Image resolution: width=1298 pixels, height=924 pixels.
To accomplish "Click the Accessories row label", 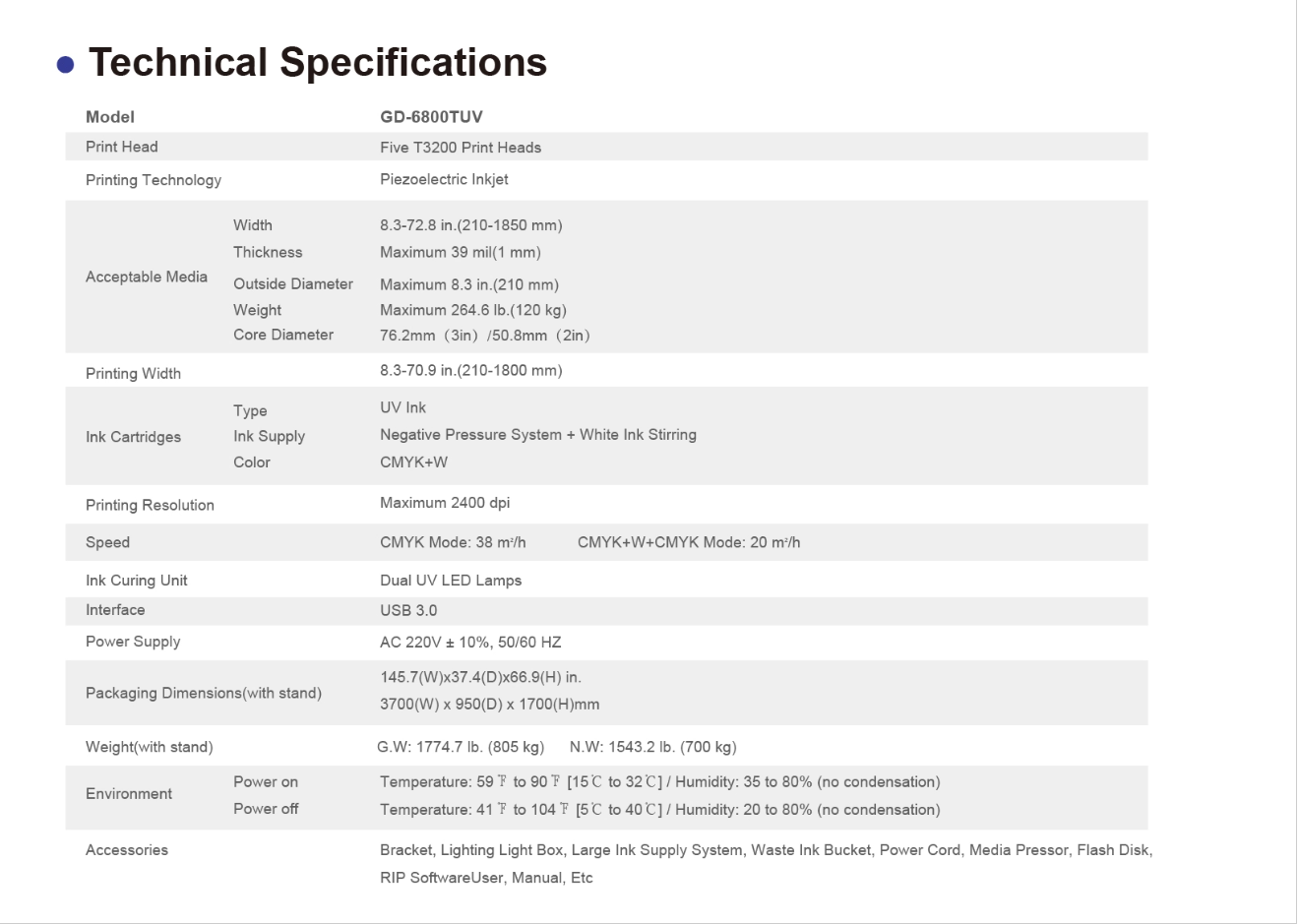I will [126, 850].
